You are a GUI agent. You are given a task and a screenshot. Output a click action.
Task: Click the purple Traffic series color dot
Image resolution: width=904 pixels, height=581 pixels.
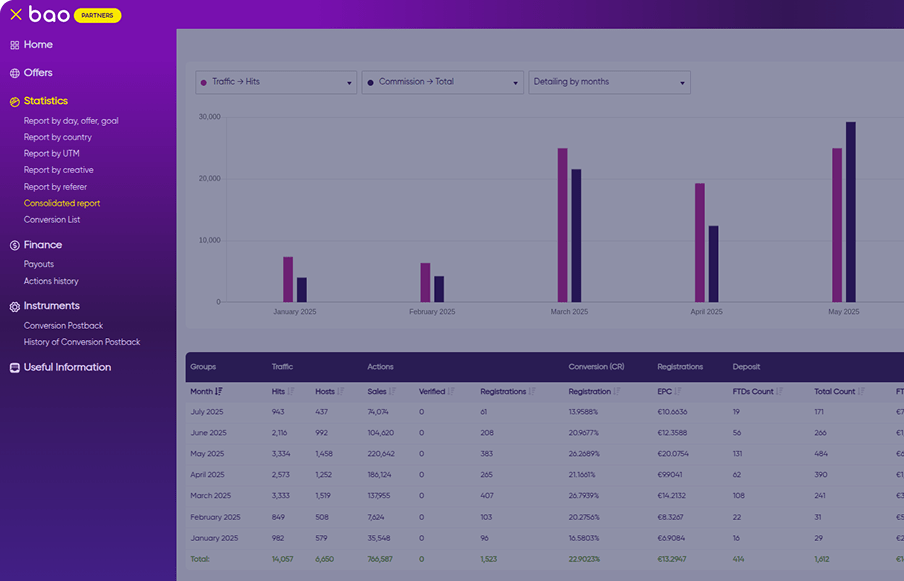click(204, 82)
